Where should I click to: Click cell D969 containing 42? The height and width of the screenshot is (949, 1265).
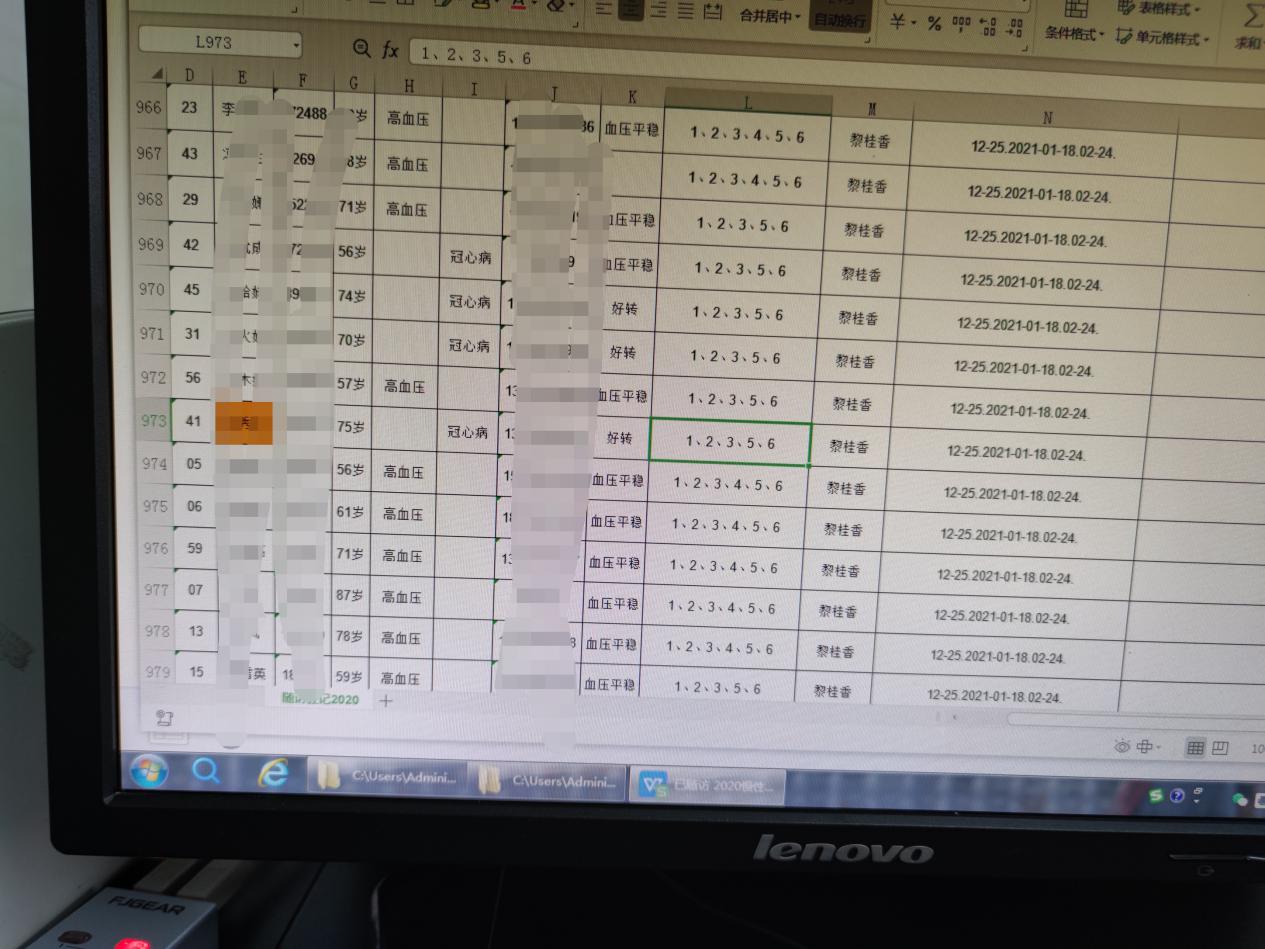click(x=191, y=244)
